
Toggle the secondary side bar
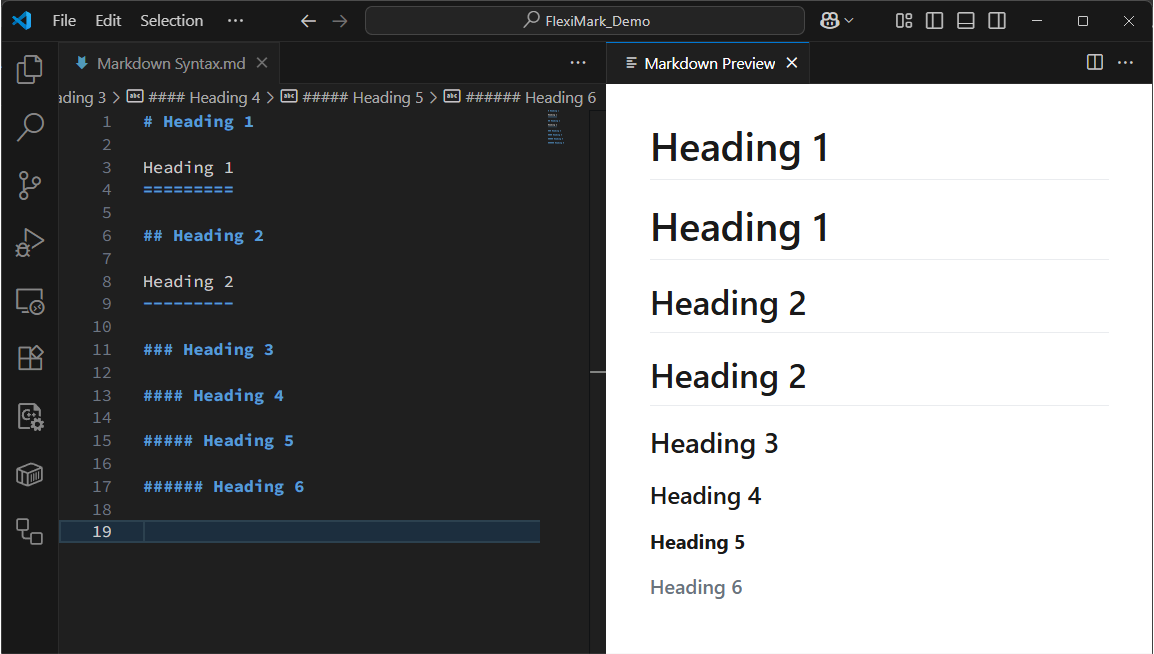point(997,21)
